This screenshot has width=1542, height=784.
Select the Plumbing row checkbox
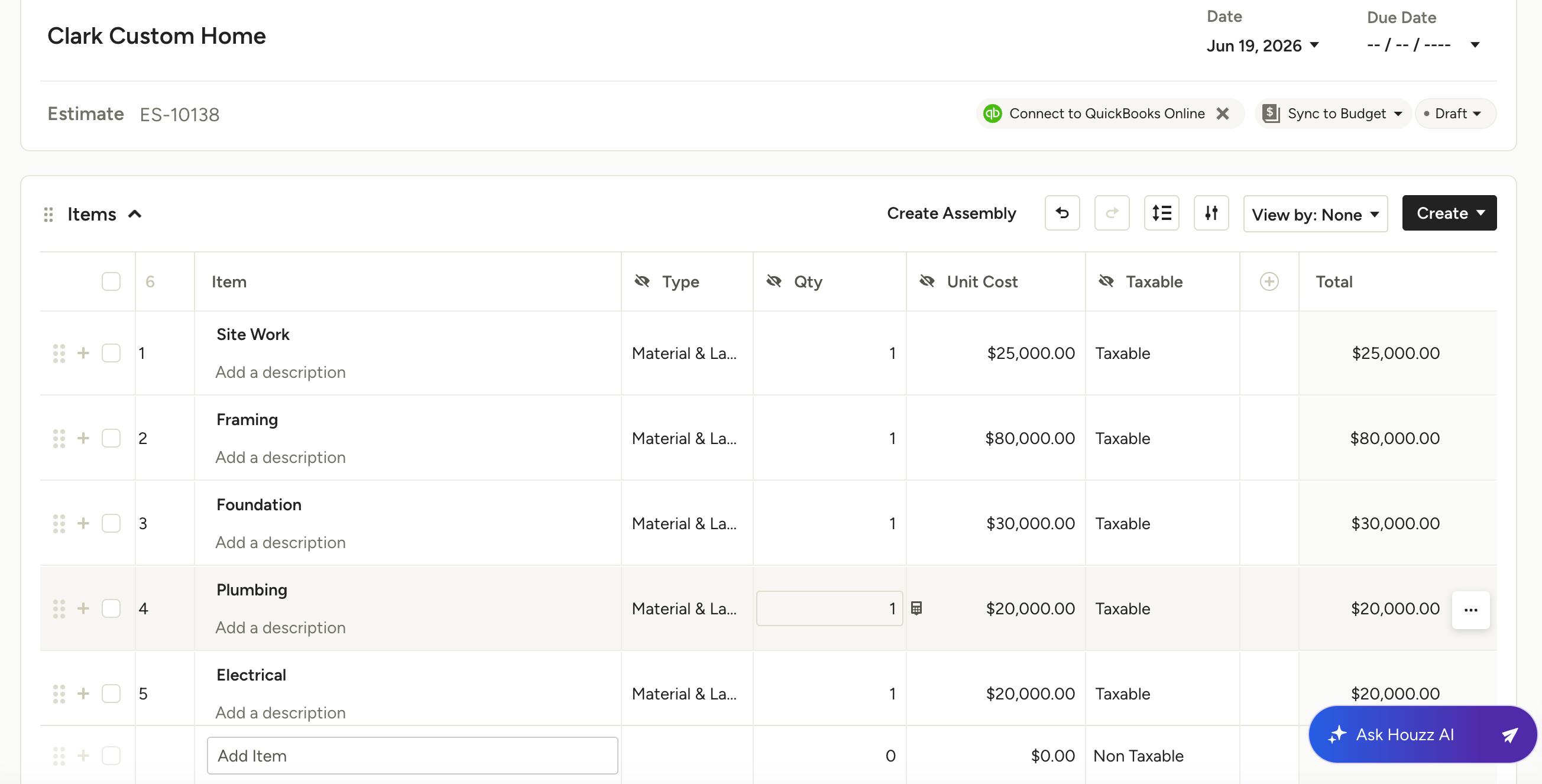(111, 608)
